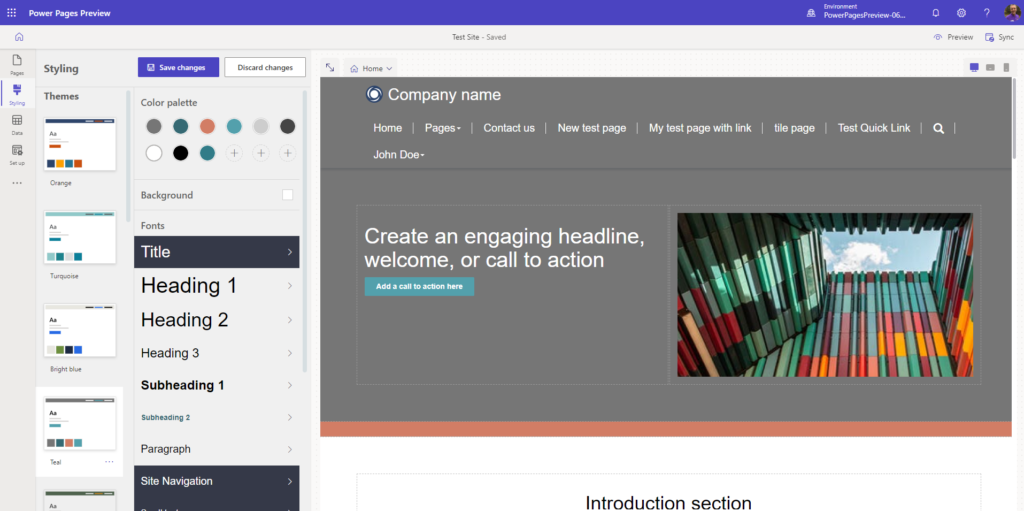Click the Preview button
The image size is (1024, 511).
pyautogui.click(x=953, y=37)
